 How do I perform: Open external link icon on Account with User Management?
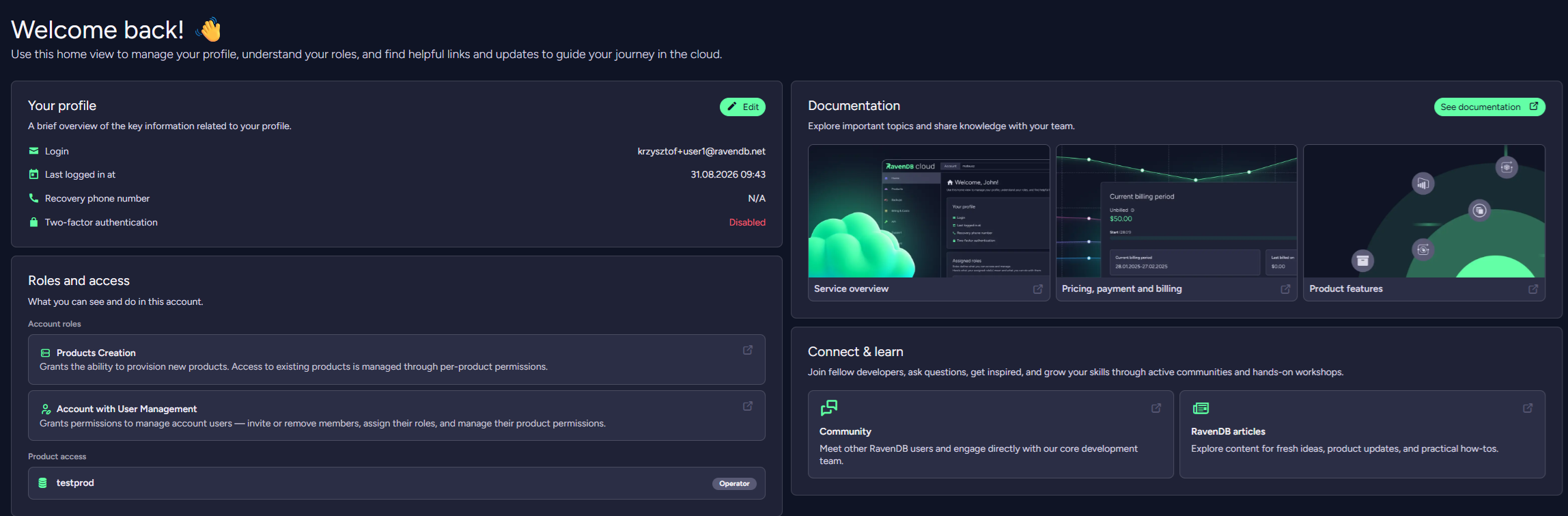pyautogui.click(x=748, y=406)
